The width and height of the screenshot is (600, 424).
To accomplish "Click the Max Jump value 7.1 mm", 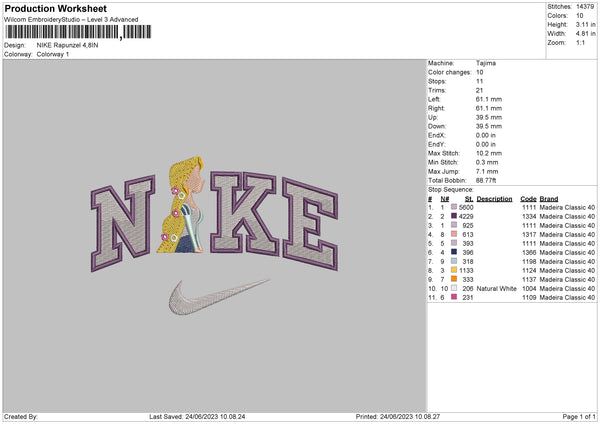I will 487,171.
